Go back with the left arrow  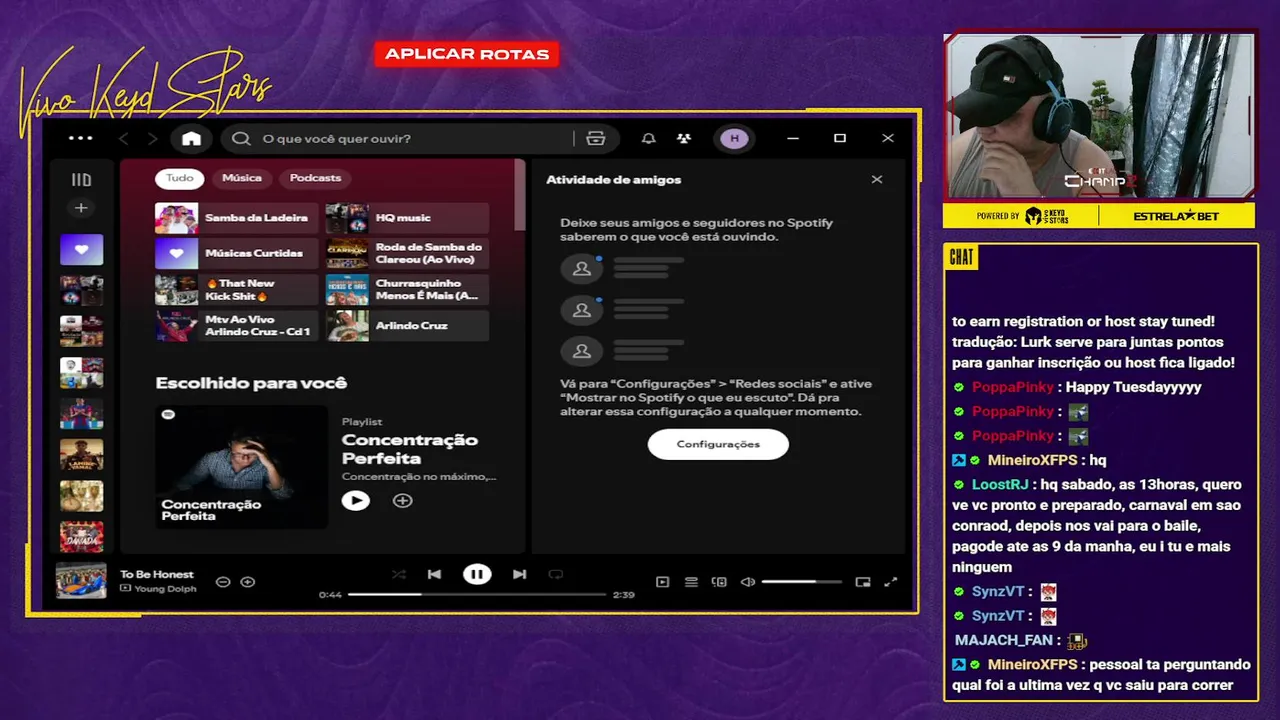[x=124, y=138]
